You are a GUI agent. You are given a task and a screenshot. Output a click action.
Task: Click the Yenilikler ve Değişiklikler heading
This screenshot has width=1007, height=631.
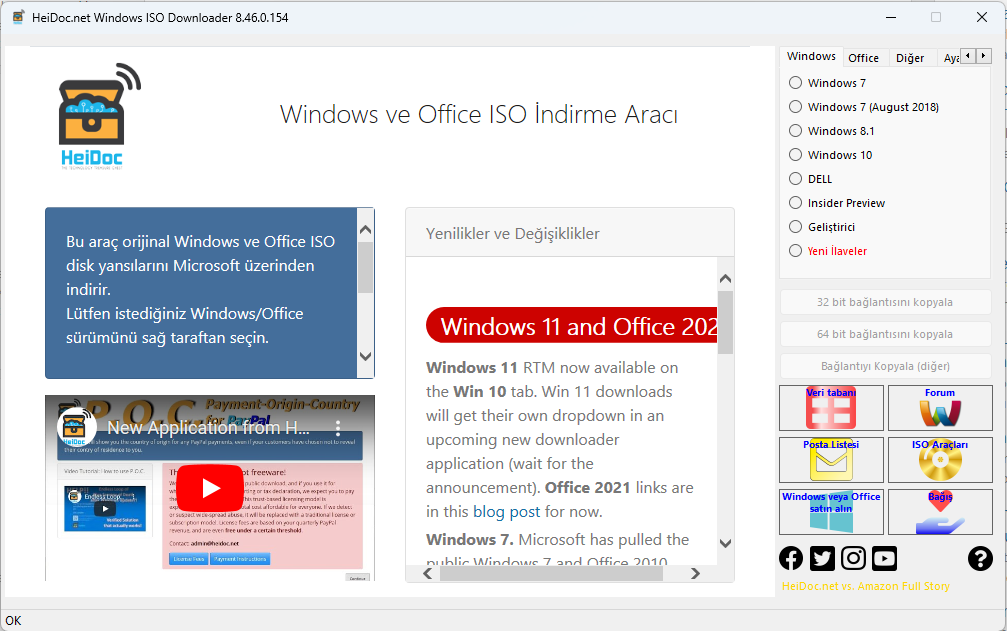pos(512,234)
